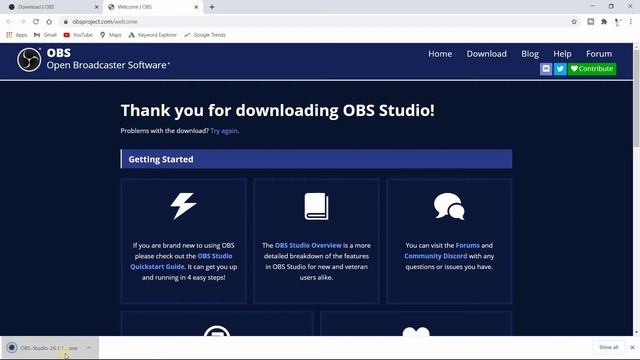Close the downloads bar
The height and width of the screenshot is (360, 640).
pyautogui.click(x=632, y=347)
